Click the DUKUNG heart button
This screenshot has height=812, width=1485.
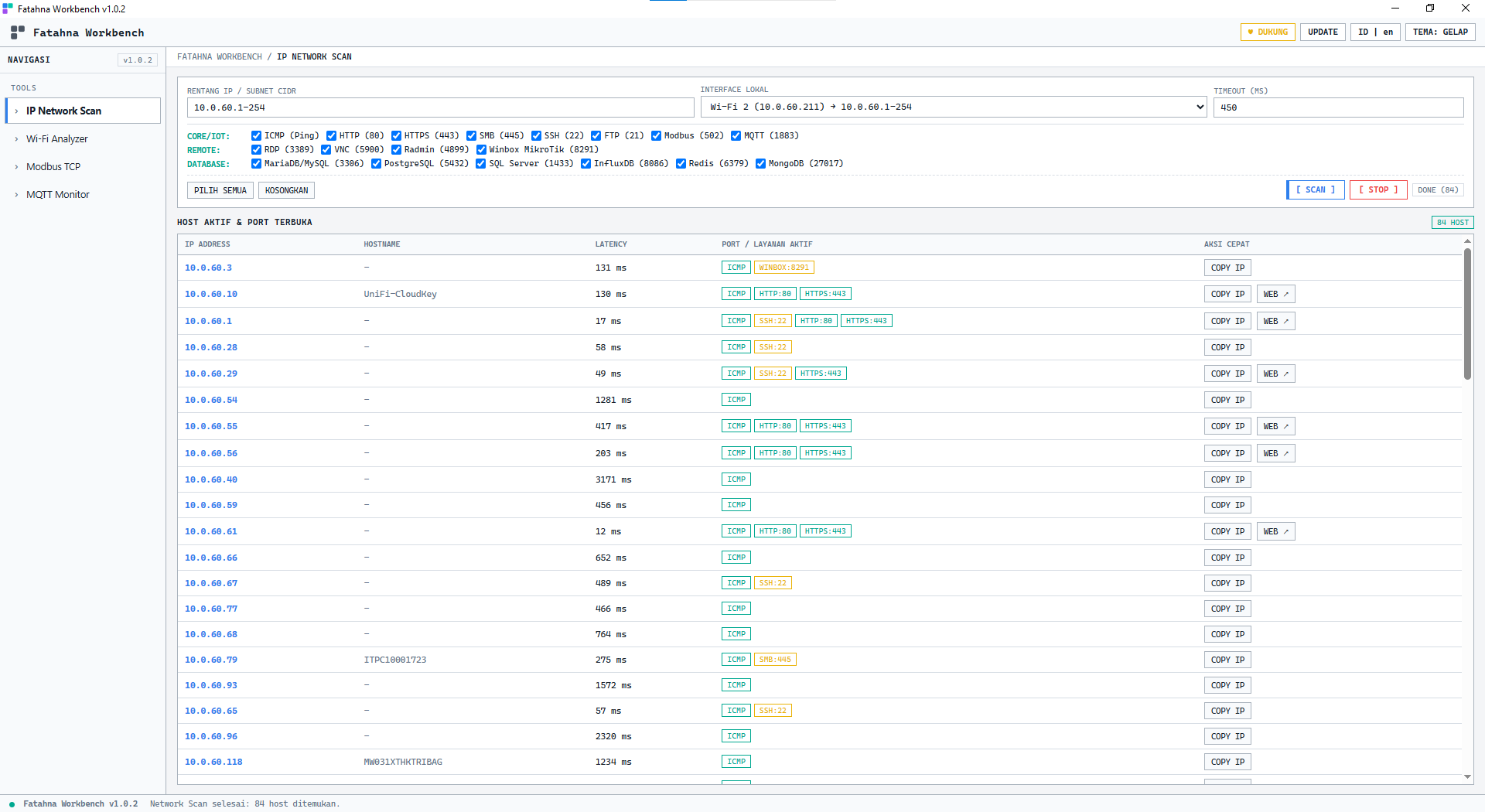pyautogui.click(x=1268, y=32)
